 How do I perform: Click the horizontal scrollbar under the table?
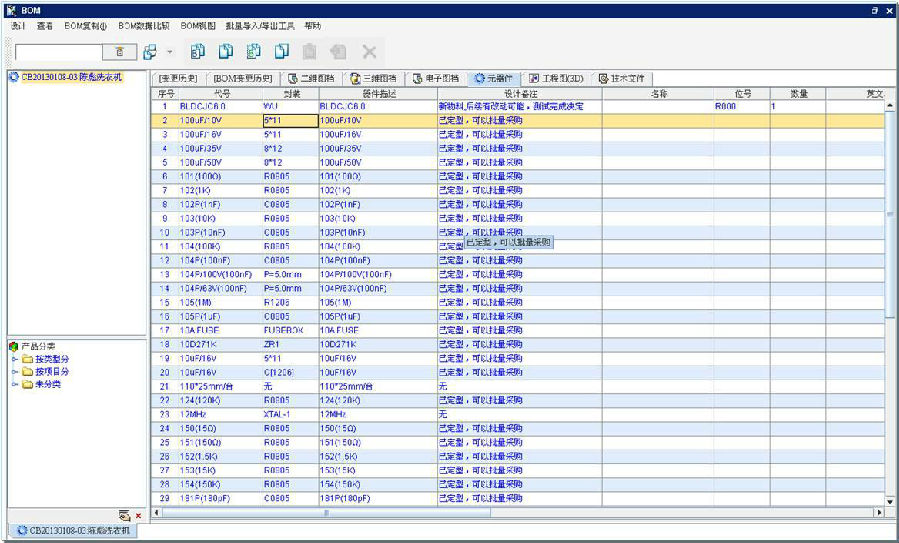(x=500, y=512)
